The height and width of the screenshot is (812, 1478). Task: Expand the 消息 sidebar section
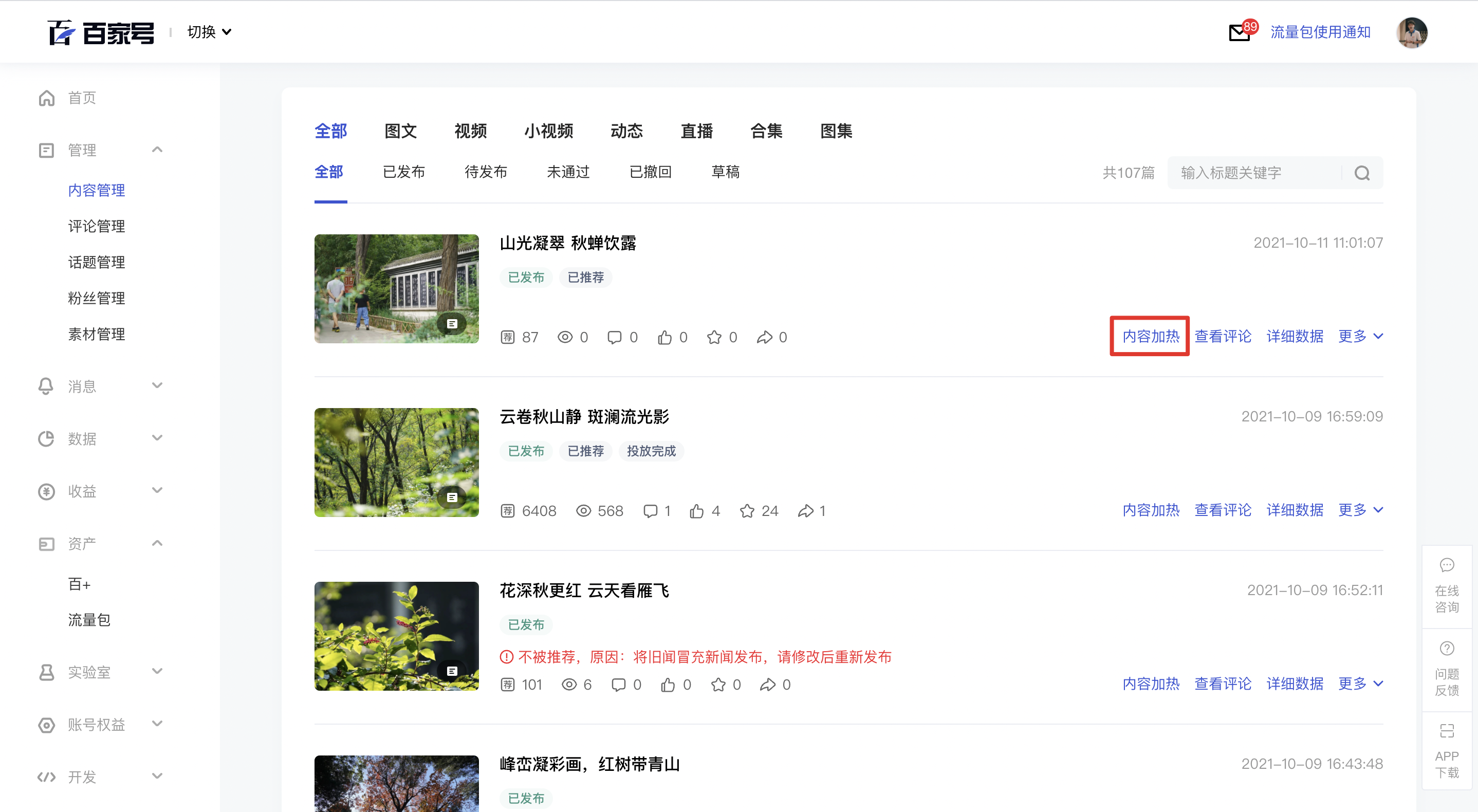(157, 385)
